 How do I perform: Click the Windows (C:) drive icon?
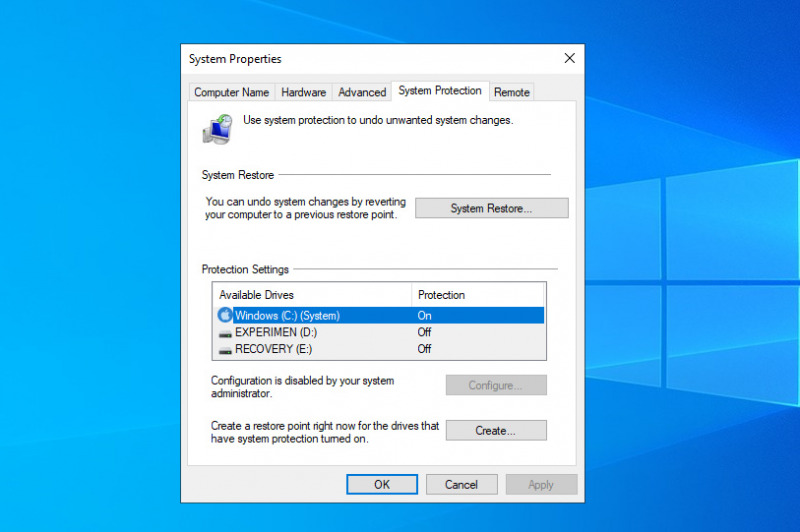click(x=225, y=315)
